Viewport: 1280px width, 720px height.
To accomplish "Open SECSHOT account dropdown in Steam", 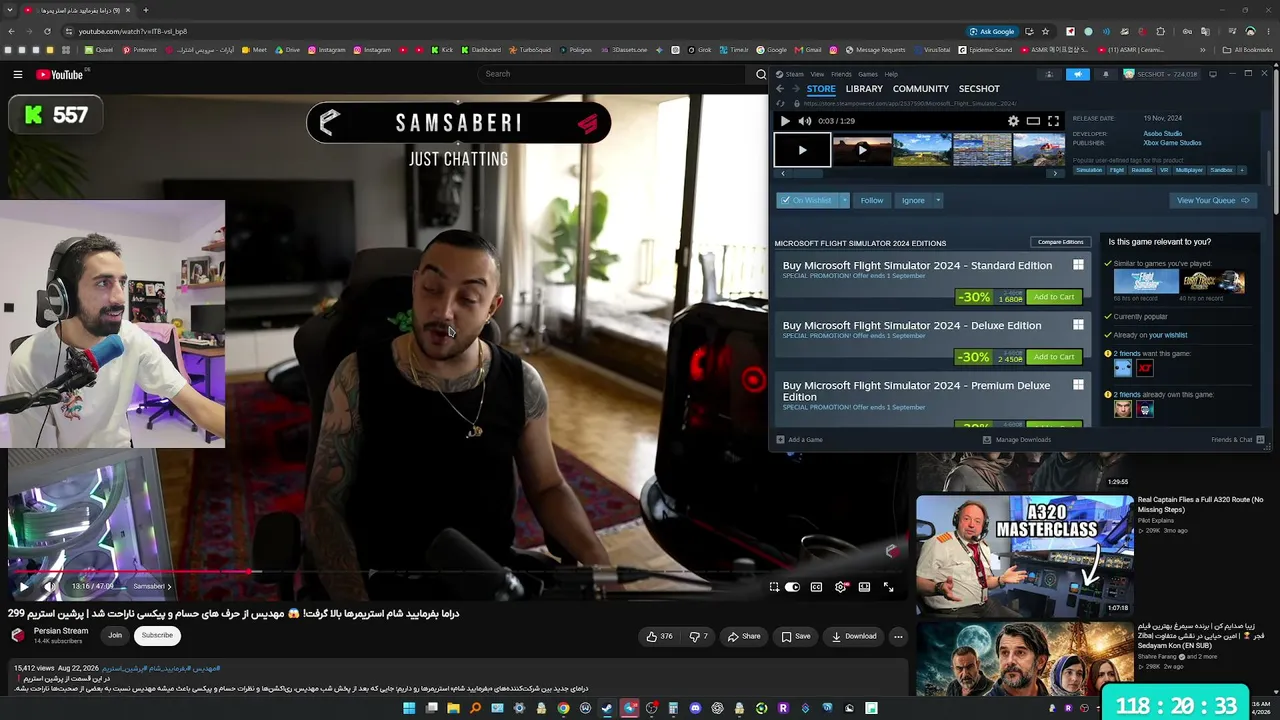I will [x=1160, y=74].
